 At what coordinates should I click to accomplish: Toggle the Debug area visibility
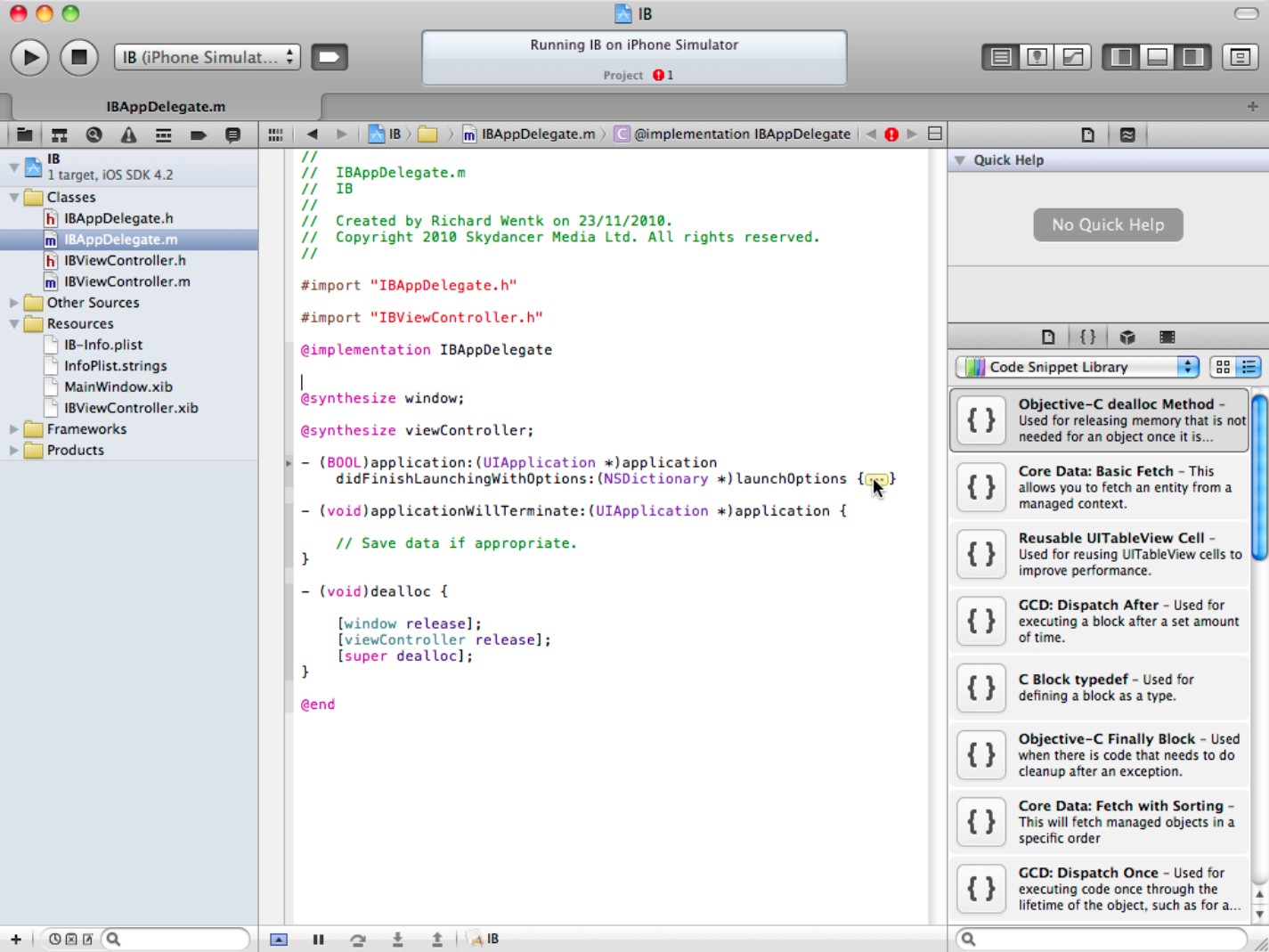click(x=1157, y=57)
